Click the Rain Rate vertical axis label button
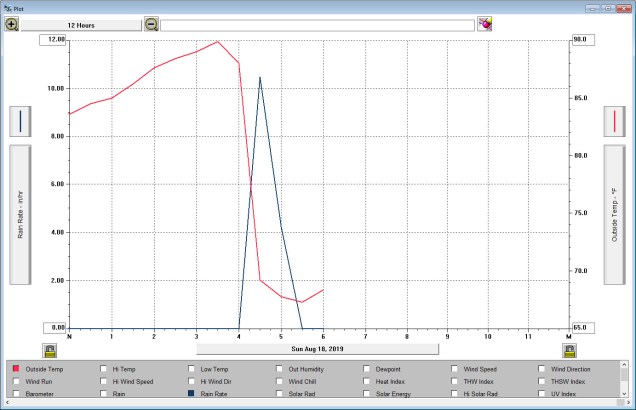 pyautogui.click(x=21, y=216)
